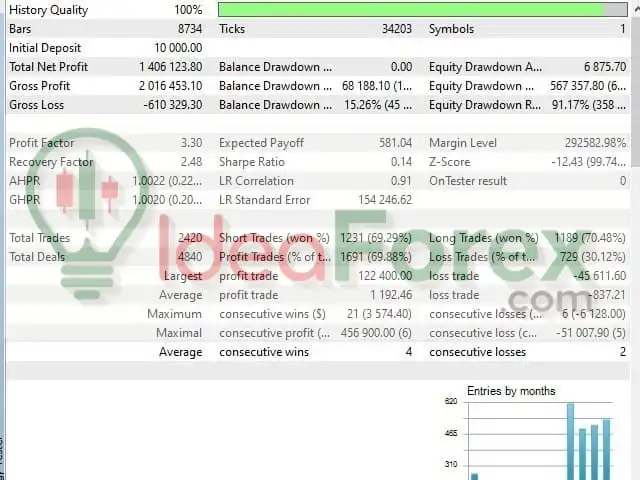Click the 465 axis label in the chart

(x=451, y=433)
